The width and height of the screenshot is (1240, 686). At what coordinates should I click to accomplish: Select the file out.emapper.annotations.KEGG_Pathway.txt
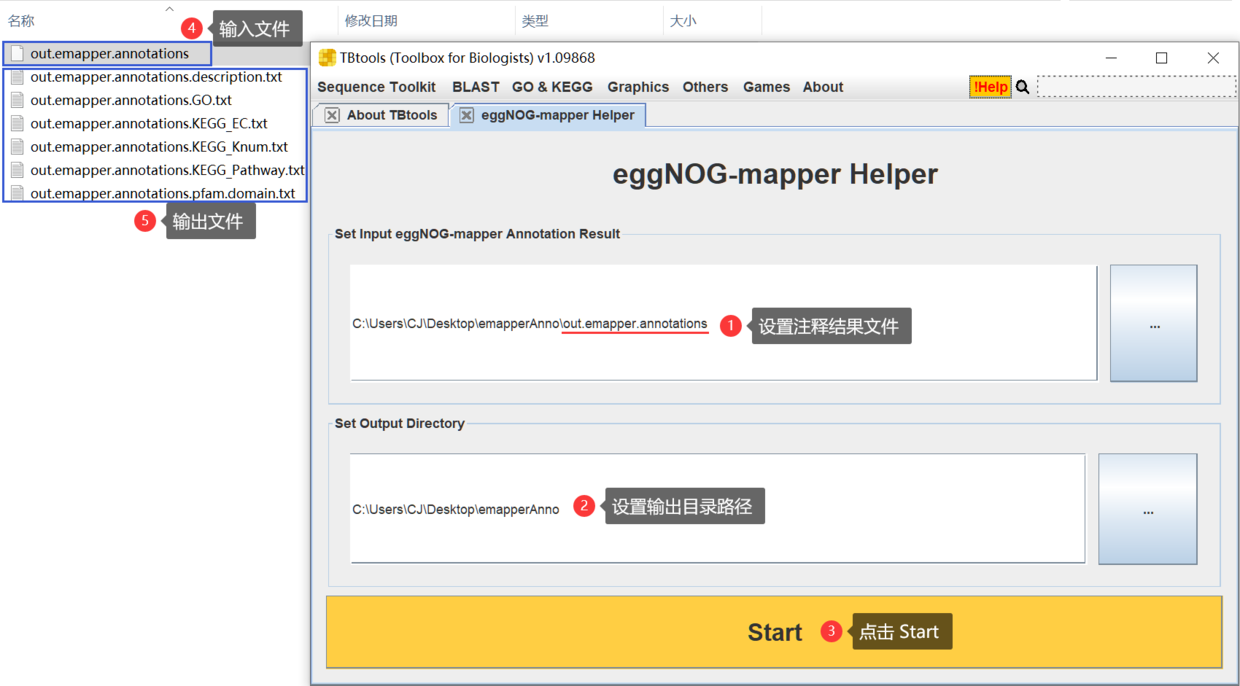point(167,170)
